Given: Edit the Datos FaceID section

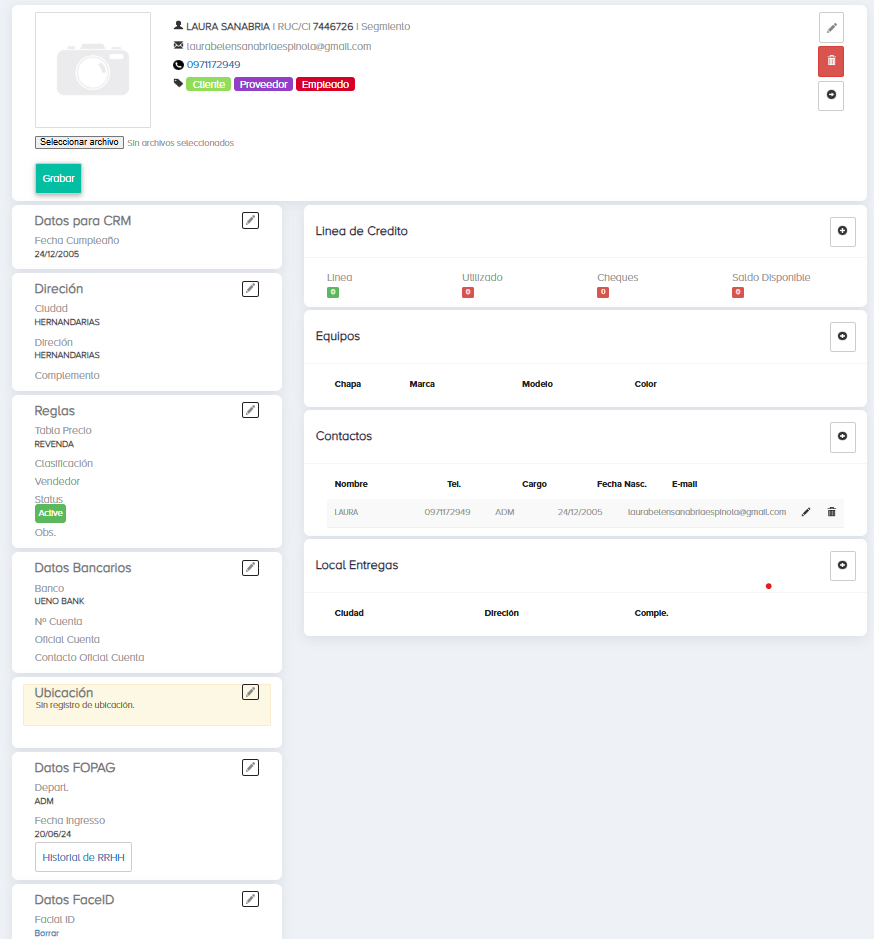Looking at the screenshot, I should (250, 899).
